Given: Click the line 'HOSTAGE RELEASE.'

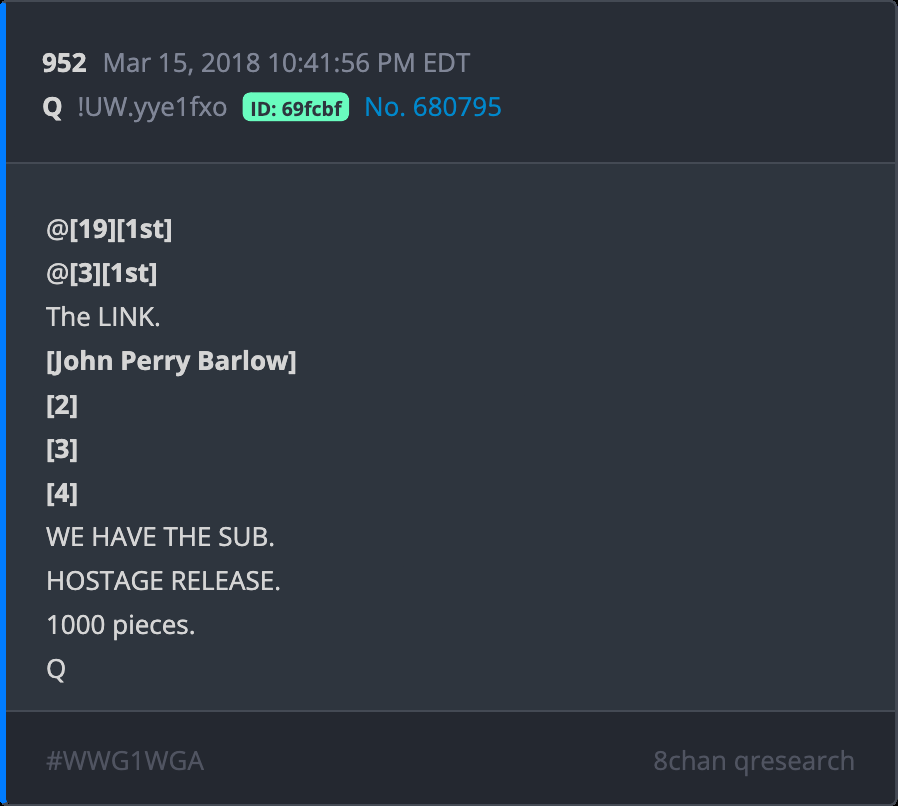Looking at the screenshot, I should pyautogui.click(x=163, y=581).
